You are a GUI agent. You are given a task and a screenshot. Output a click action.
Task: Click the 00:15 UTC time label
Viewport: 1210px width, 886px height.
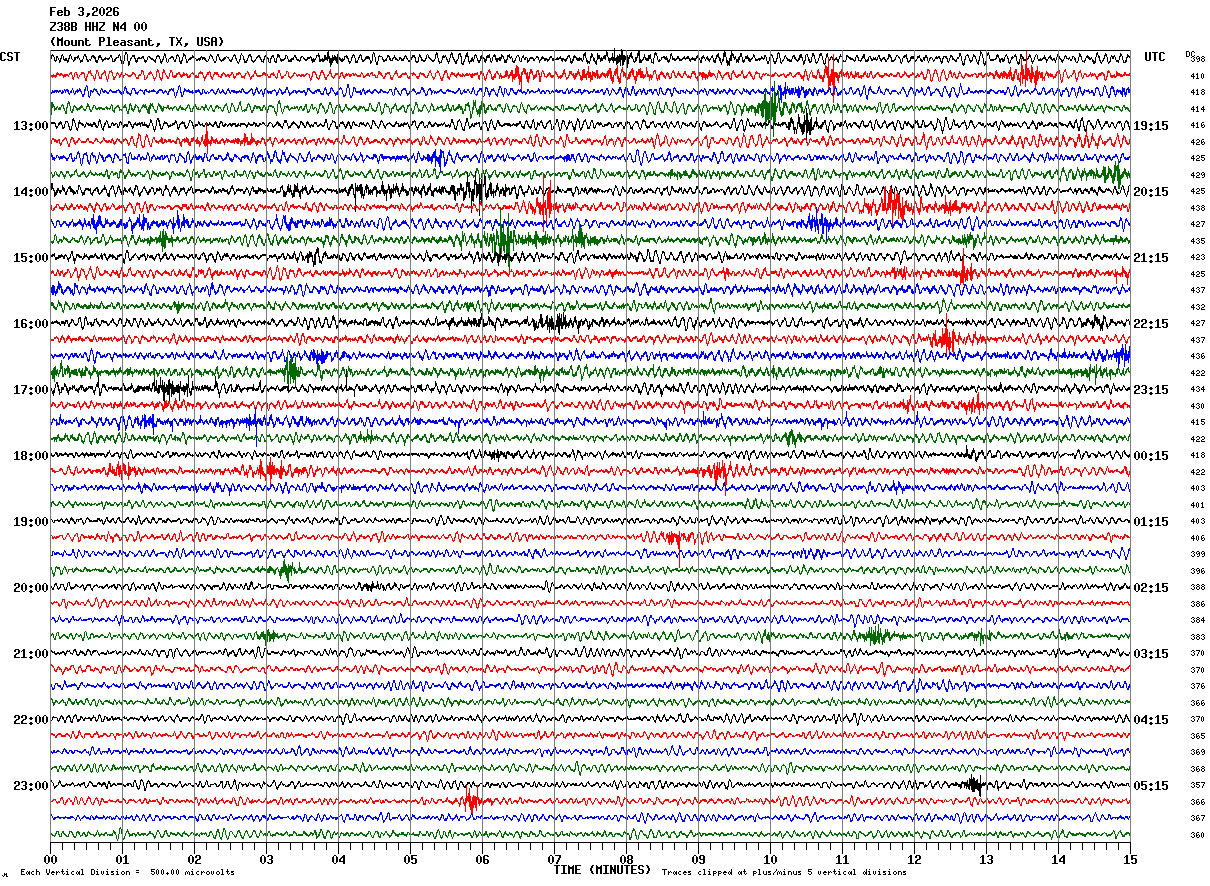pyautogui.click(x=1151, y=456)
